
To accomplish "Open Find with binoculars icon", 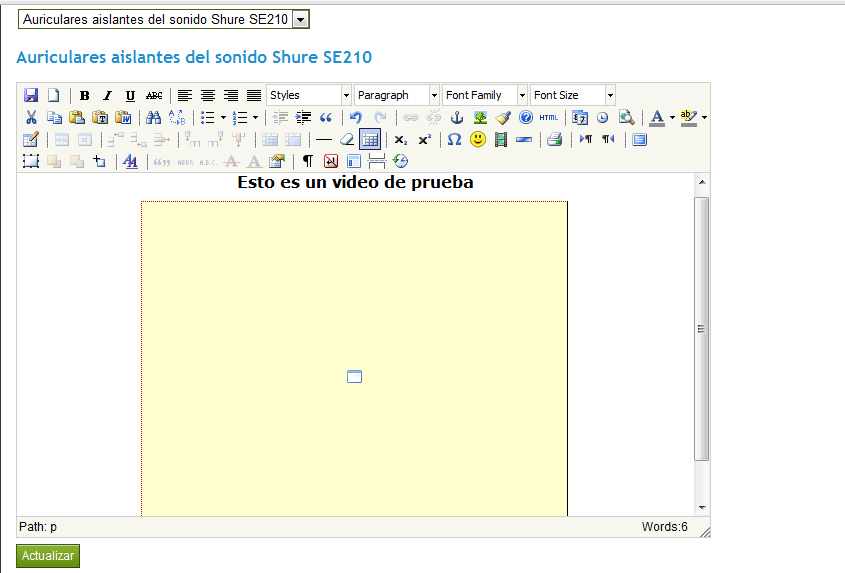I will tap(154, 118).
